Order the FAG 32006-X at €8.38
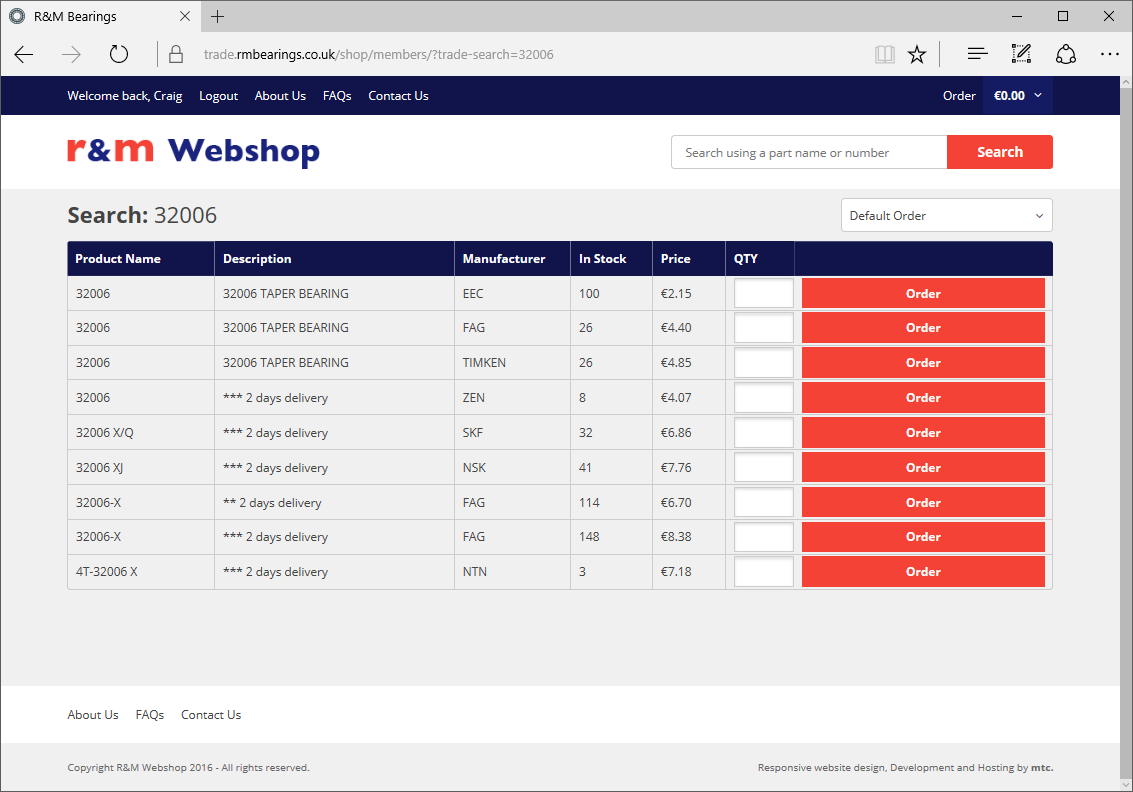The image size is (1133, 792). coord(923,537)
